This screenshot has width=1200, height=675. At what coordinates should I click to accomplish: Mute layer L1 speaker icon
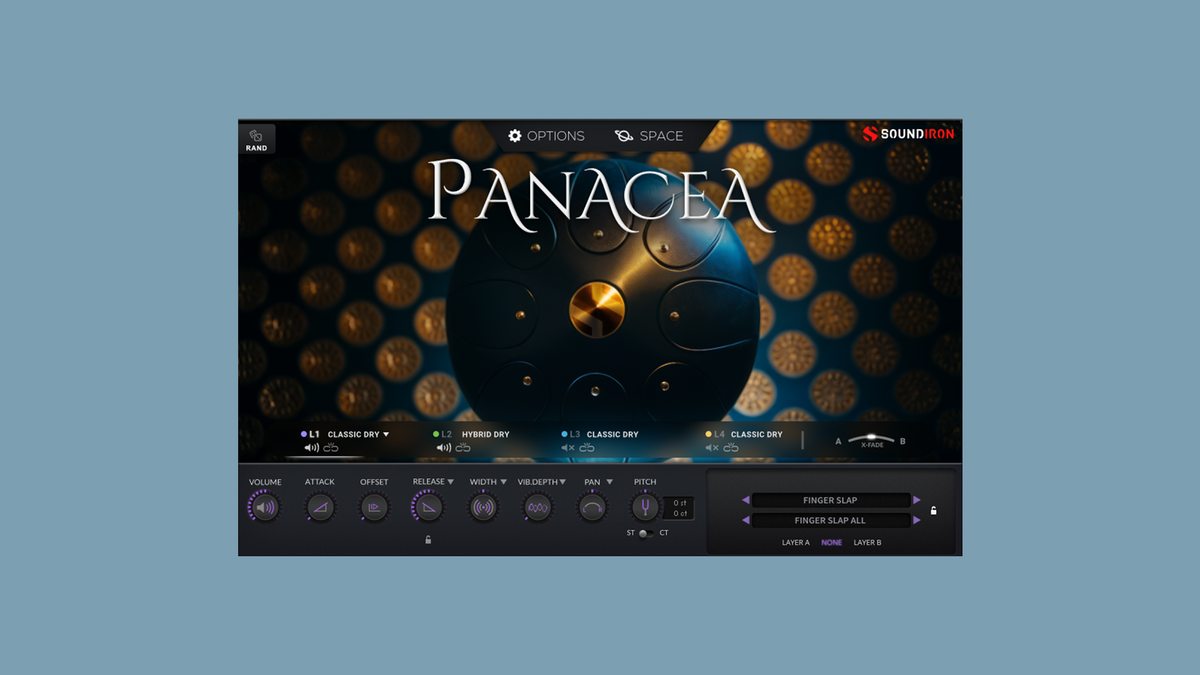(312, 448)
